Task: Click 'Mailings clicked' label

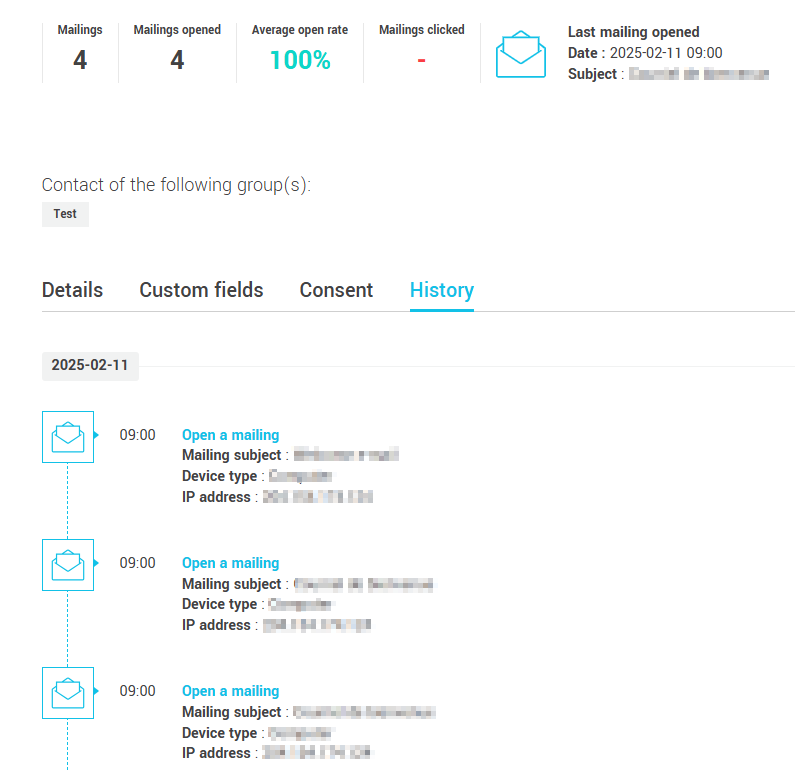Action: point(421,30)
